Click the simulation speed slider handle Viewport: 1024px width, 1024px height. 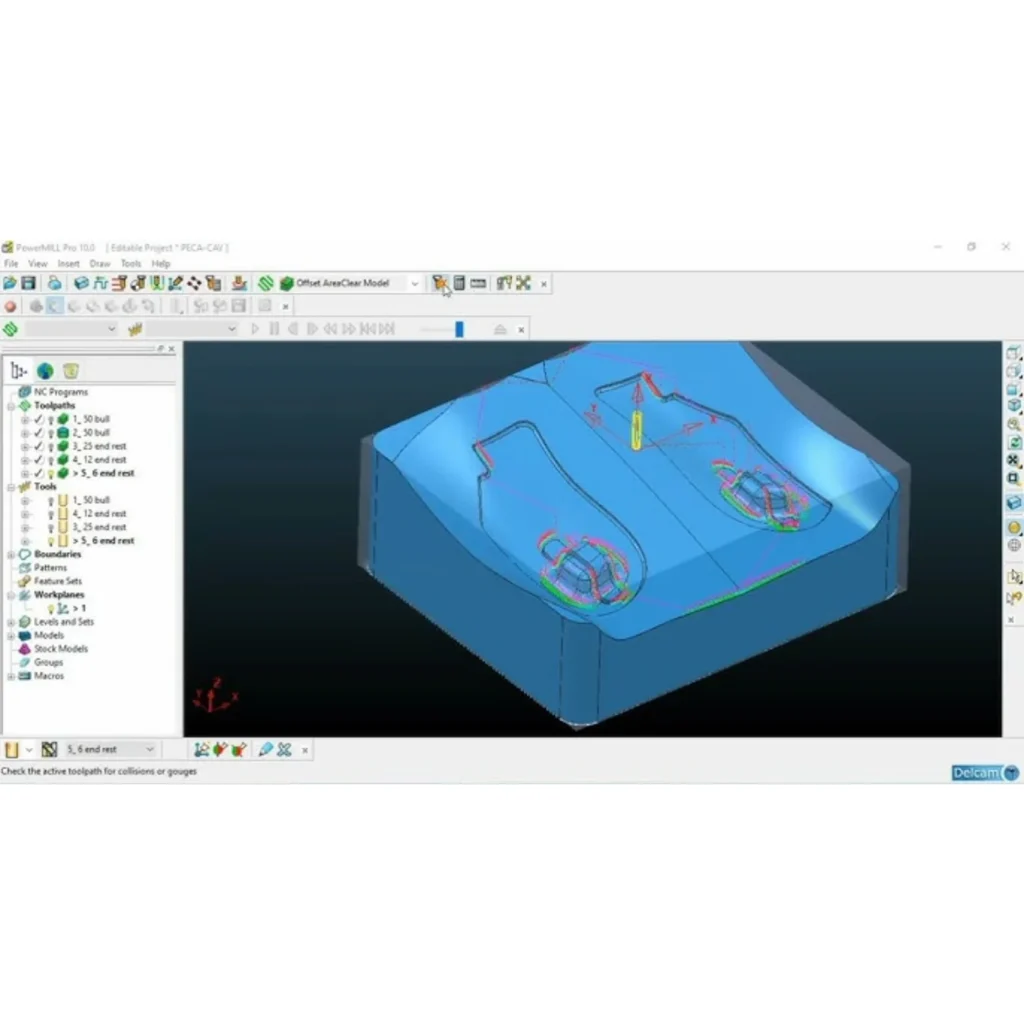(x=459, y=328)
